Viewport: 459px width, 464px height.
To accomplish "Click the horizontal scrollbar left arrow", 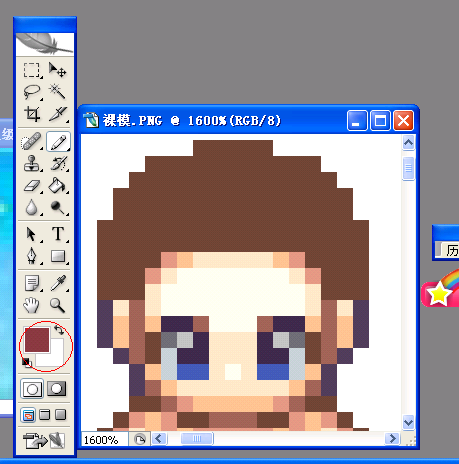I will click(x=159, y=439).
